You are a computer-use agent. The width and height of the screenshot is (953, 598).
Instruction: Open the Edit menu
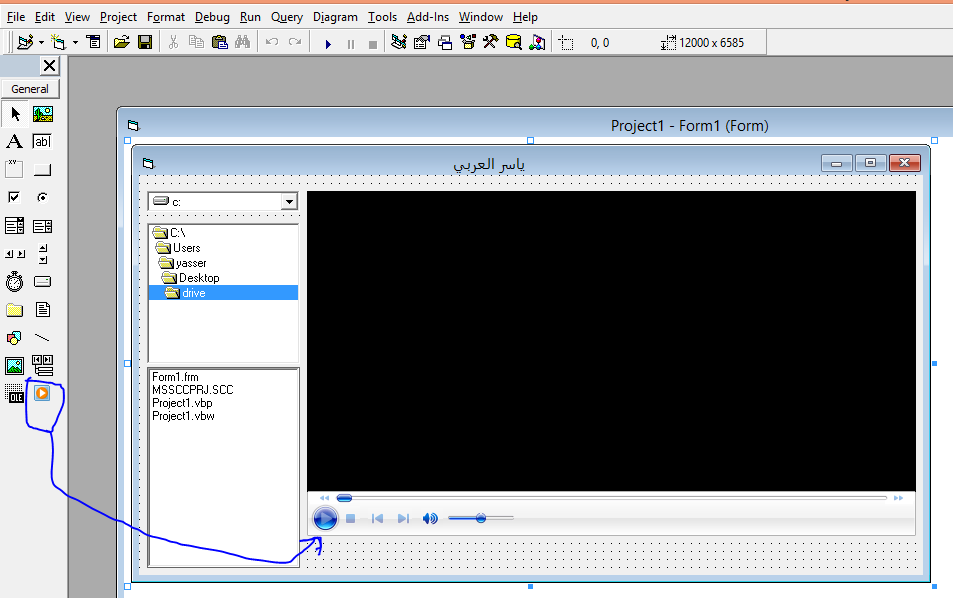pyautogui.click(x=45, y=17)
